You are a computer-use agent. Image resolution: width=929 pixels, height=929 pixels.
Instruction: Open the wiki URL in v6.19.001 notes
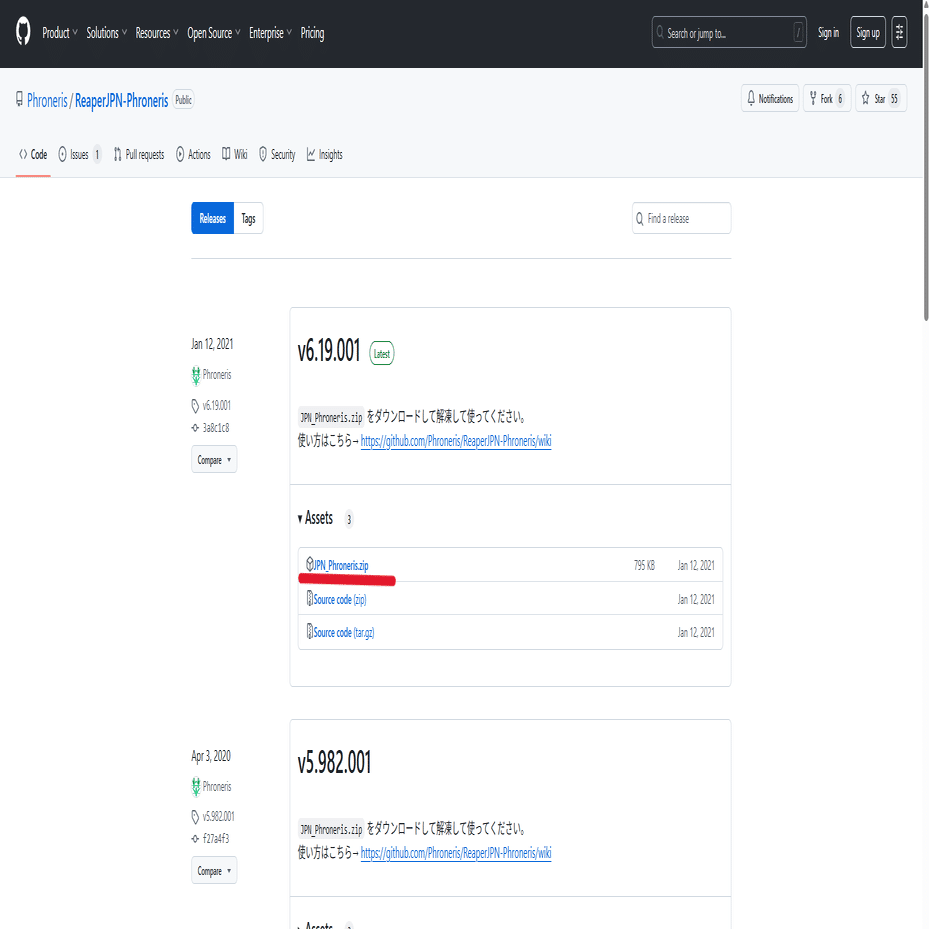coord(456,441)
